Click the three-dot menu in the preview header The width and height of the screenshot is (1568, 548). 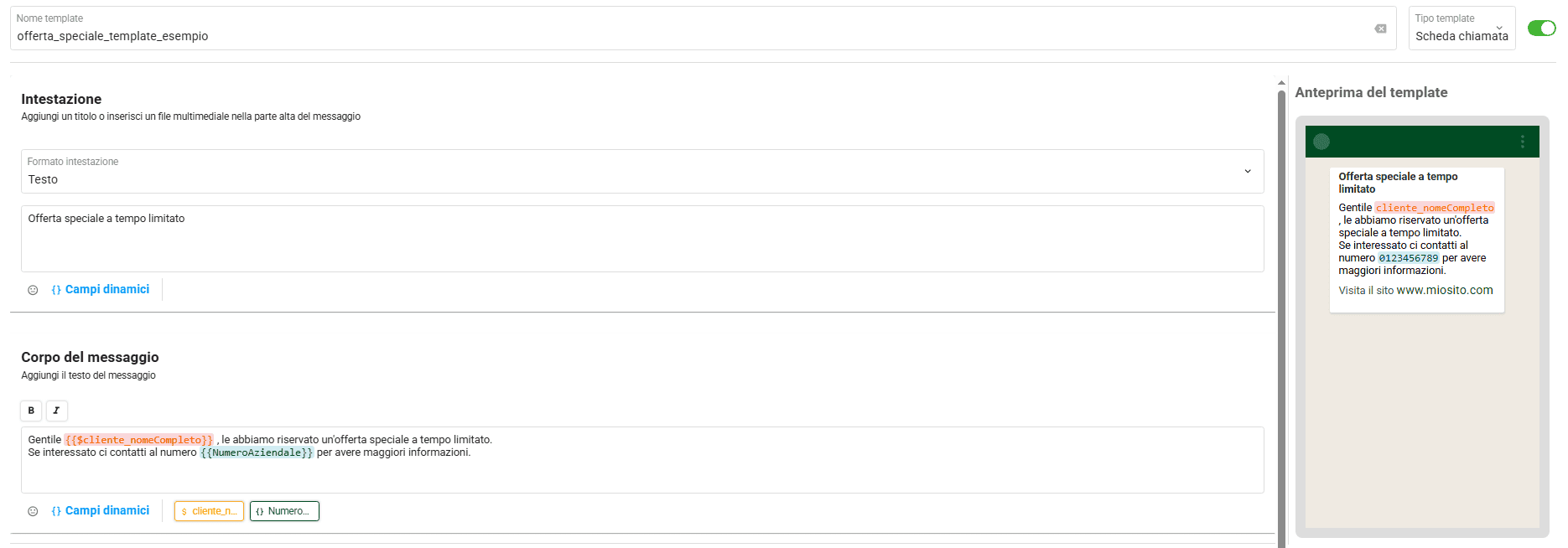click(x=1523, y=142)
